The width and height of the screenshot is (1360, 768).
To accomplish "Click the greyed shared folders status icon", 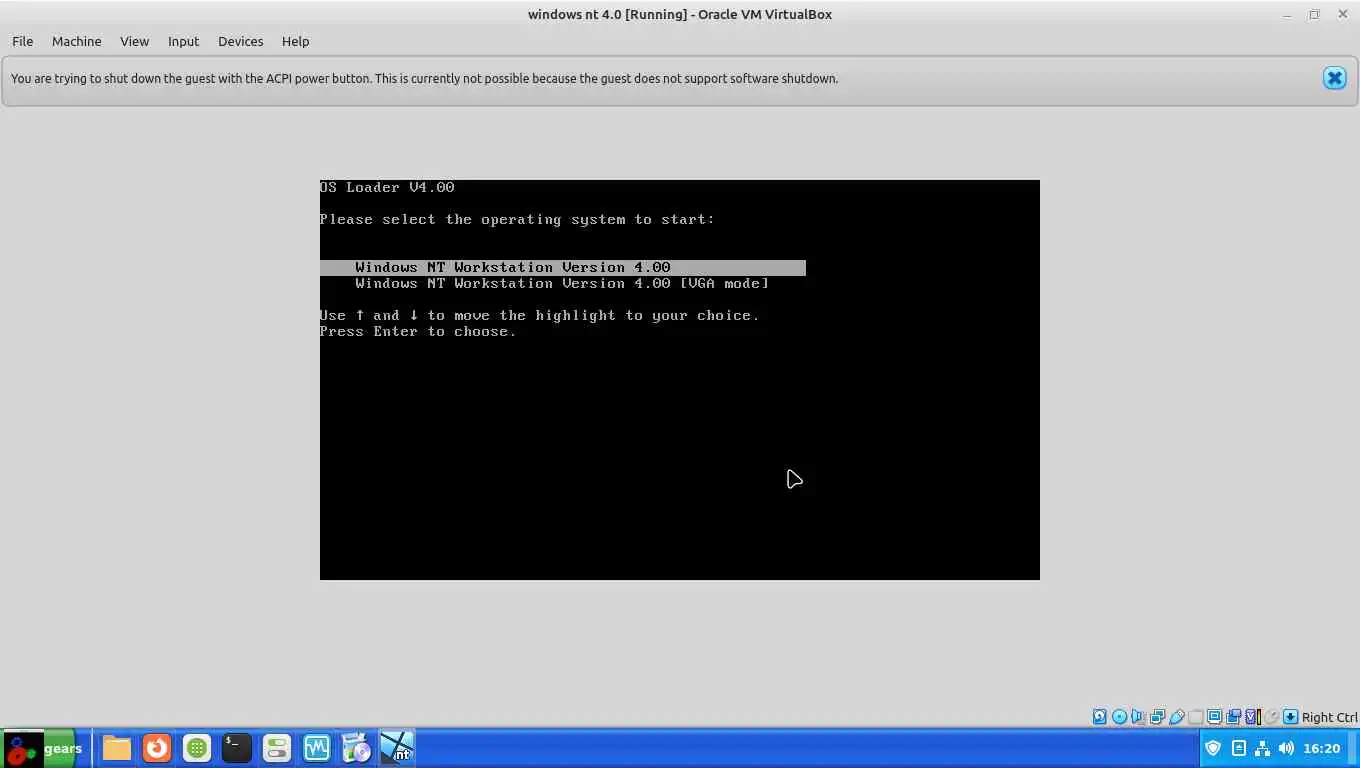I will 1196,717.
